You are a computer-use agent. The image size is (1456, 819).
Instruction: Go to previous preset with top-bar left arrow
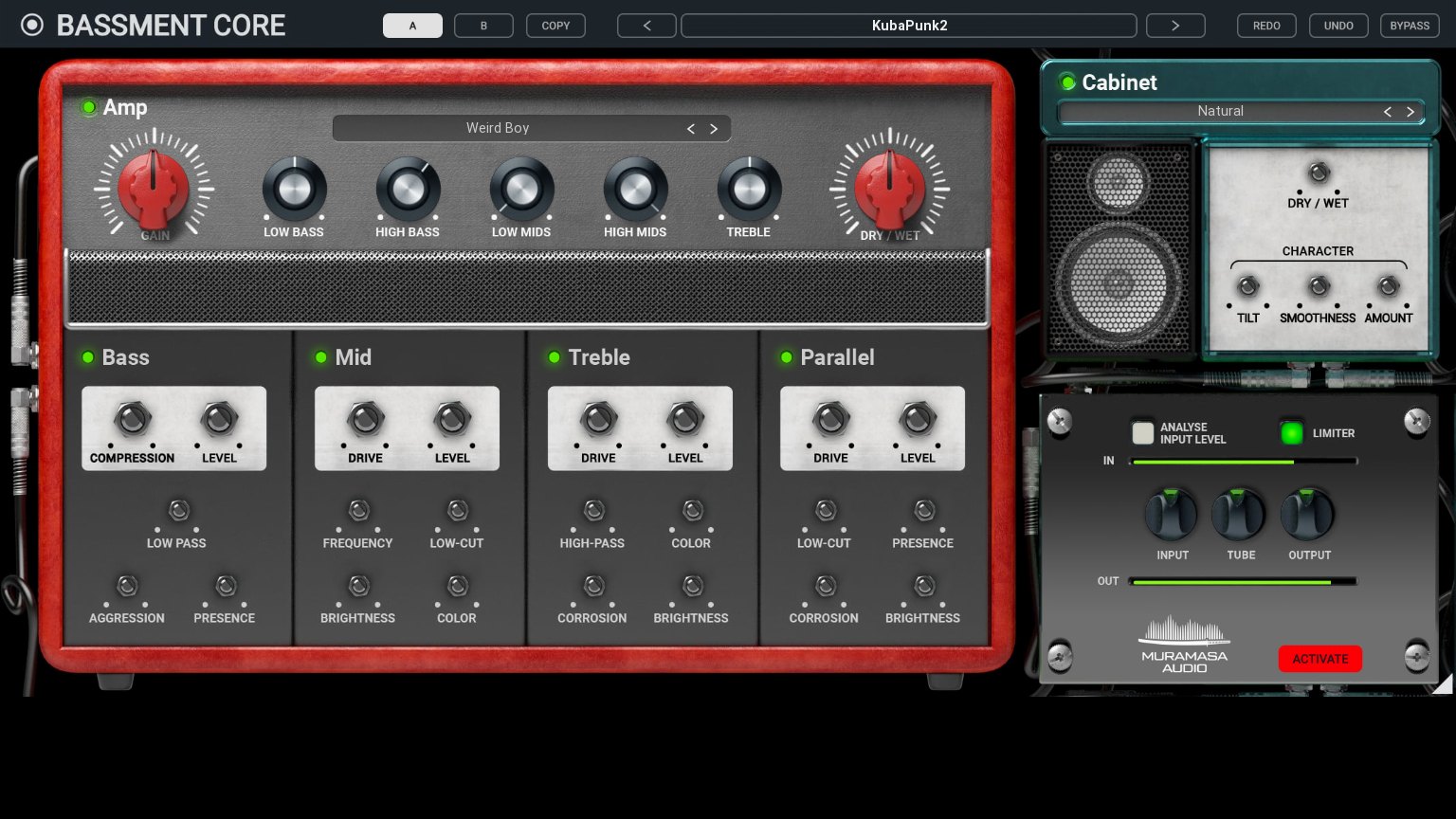pos(646,26)
